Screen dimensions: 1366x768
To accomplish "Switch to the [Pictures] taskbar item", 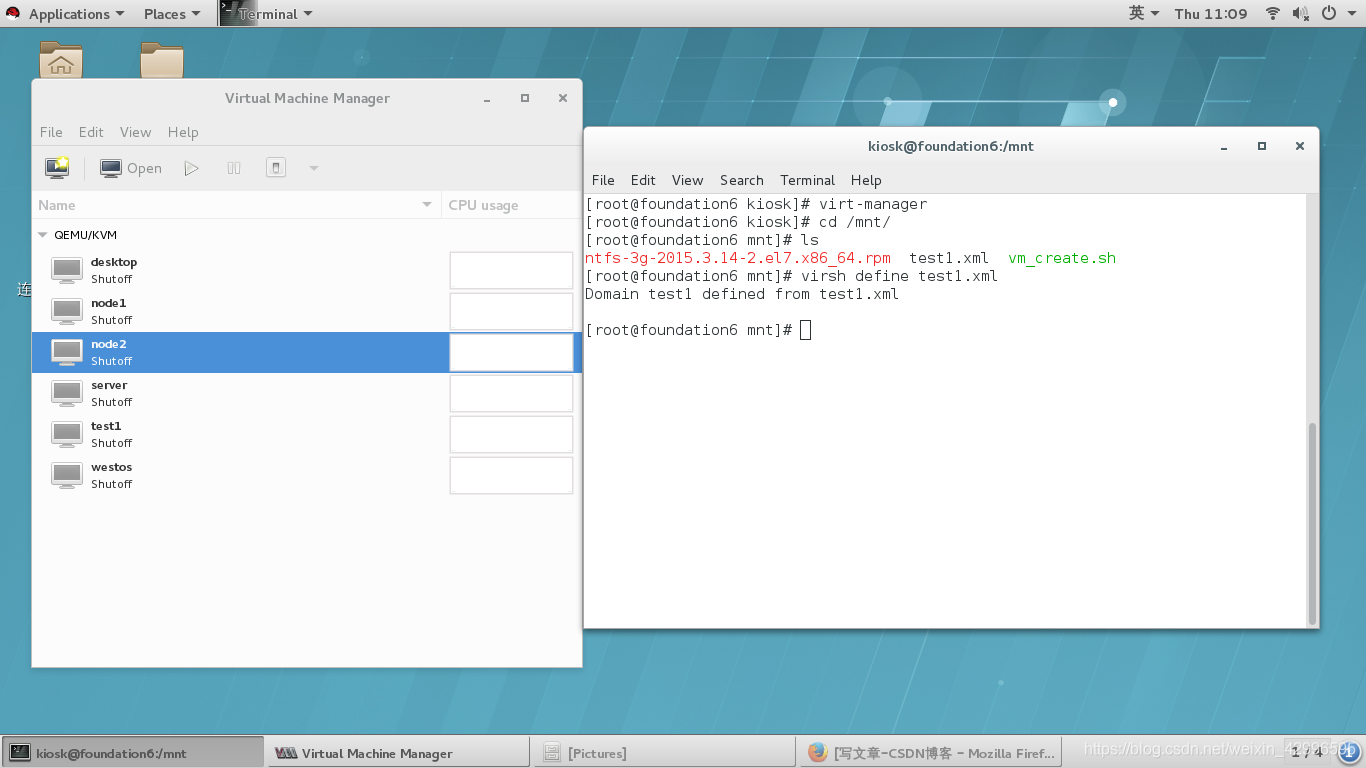I will 664,753.
